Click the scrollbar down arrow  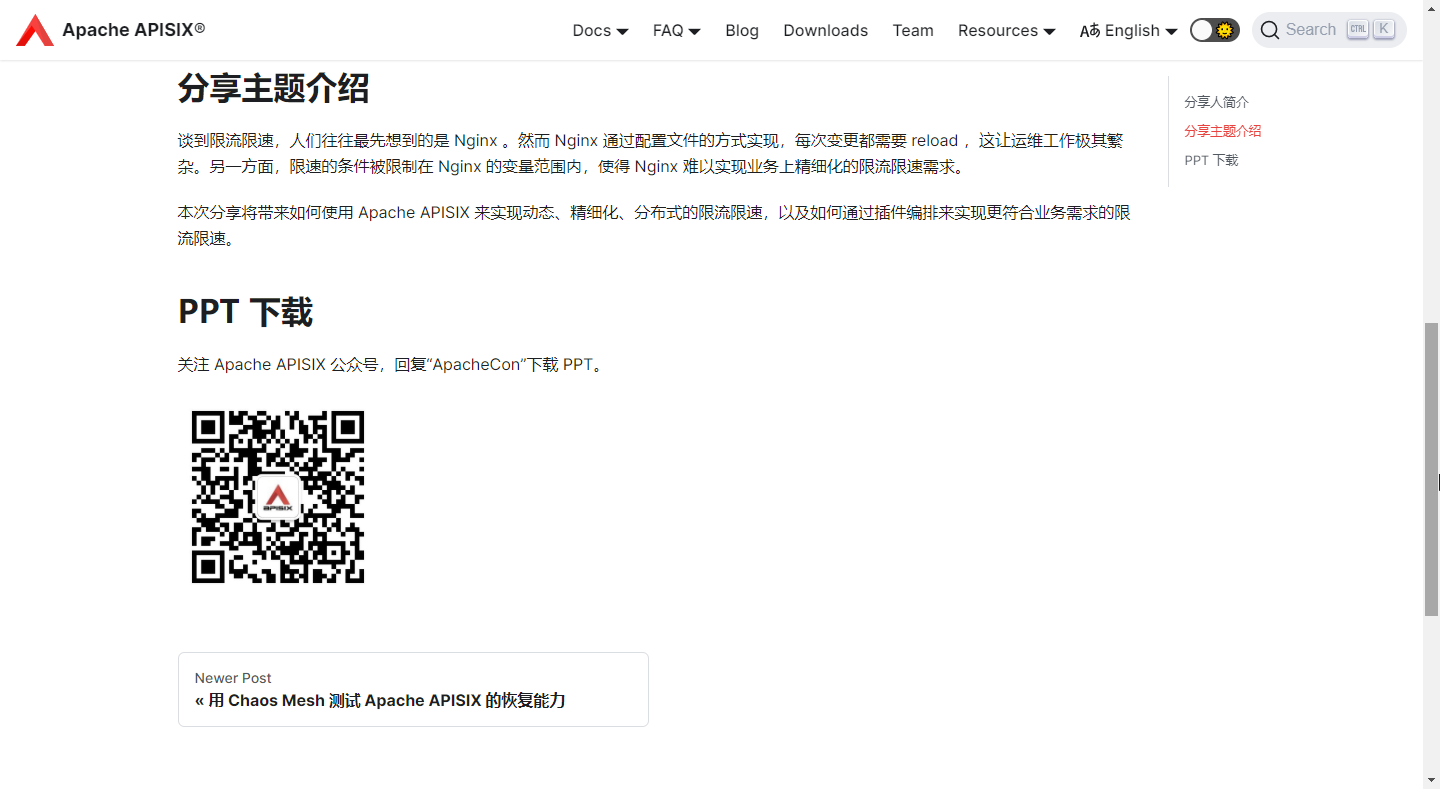tap(1431, 779)
